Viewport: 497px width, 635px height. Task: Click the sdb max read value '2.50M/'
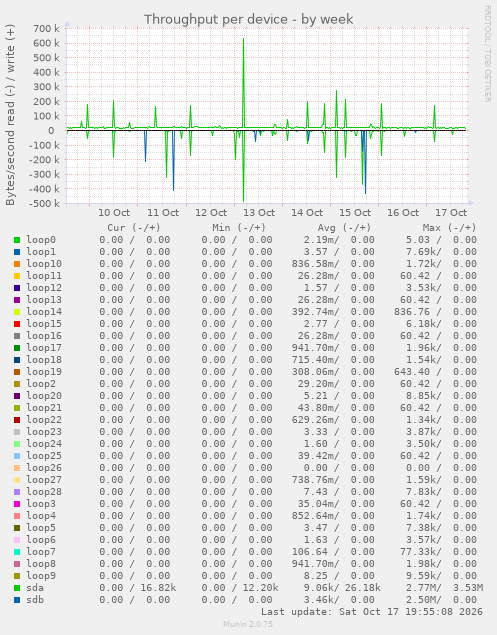tap(424, 600)
